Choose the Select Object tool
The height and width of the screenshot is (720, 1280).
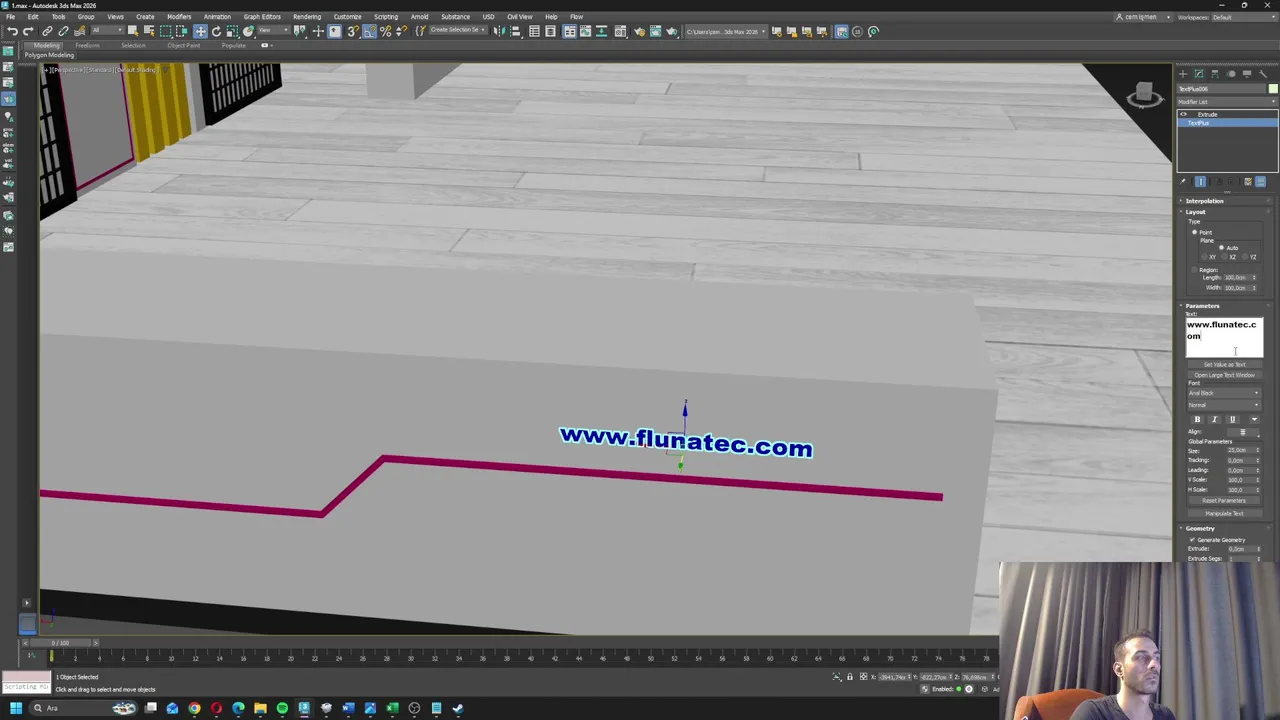[133, 31]
